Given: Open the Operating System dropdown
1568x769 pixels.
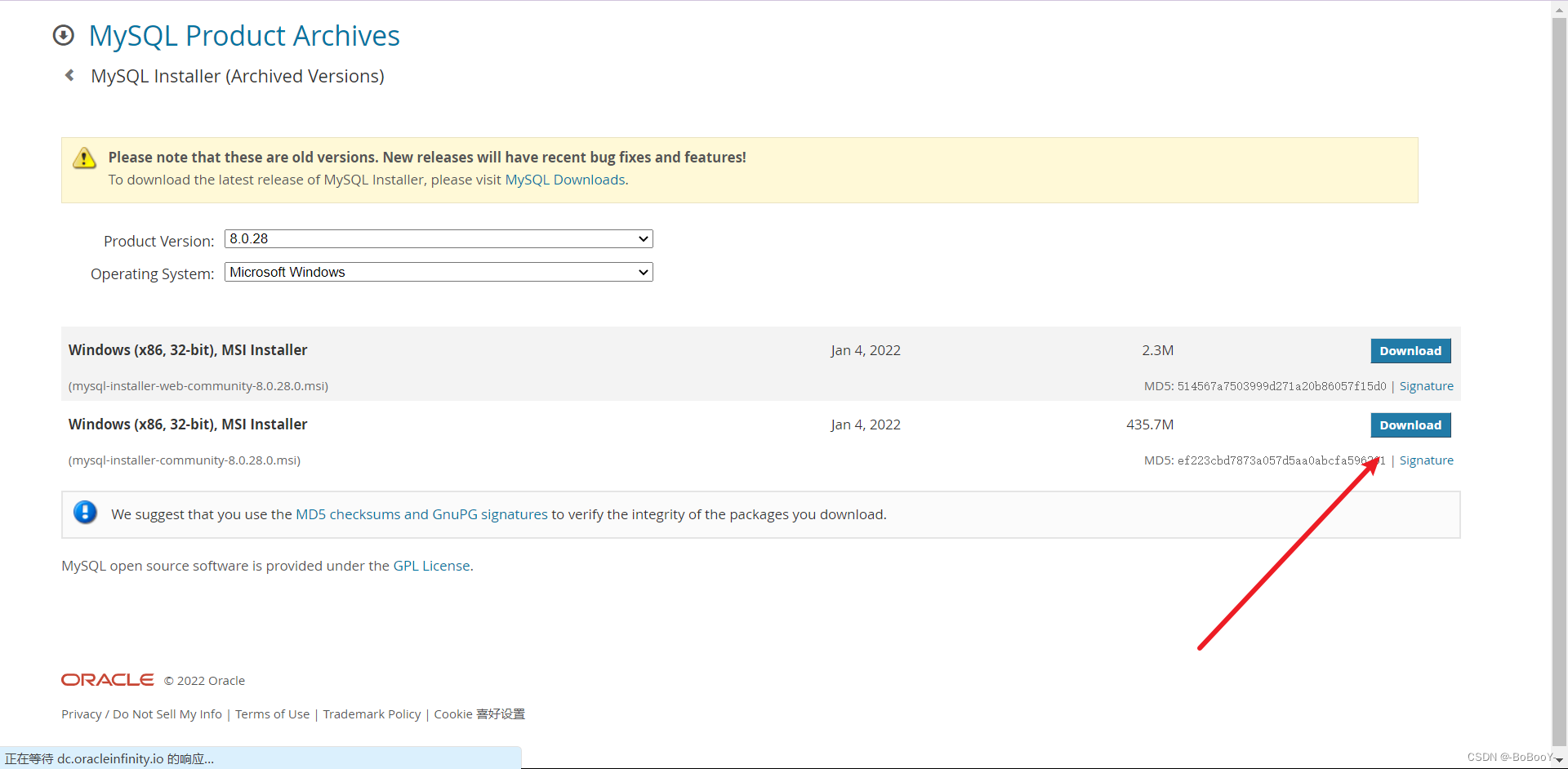Looking at the screenshot, I should pos(439,272).
